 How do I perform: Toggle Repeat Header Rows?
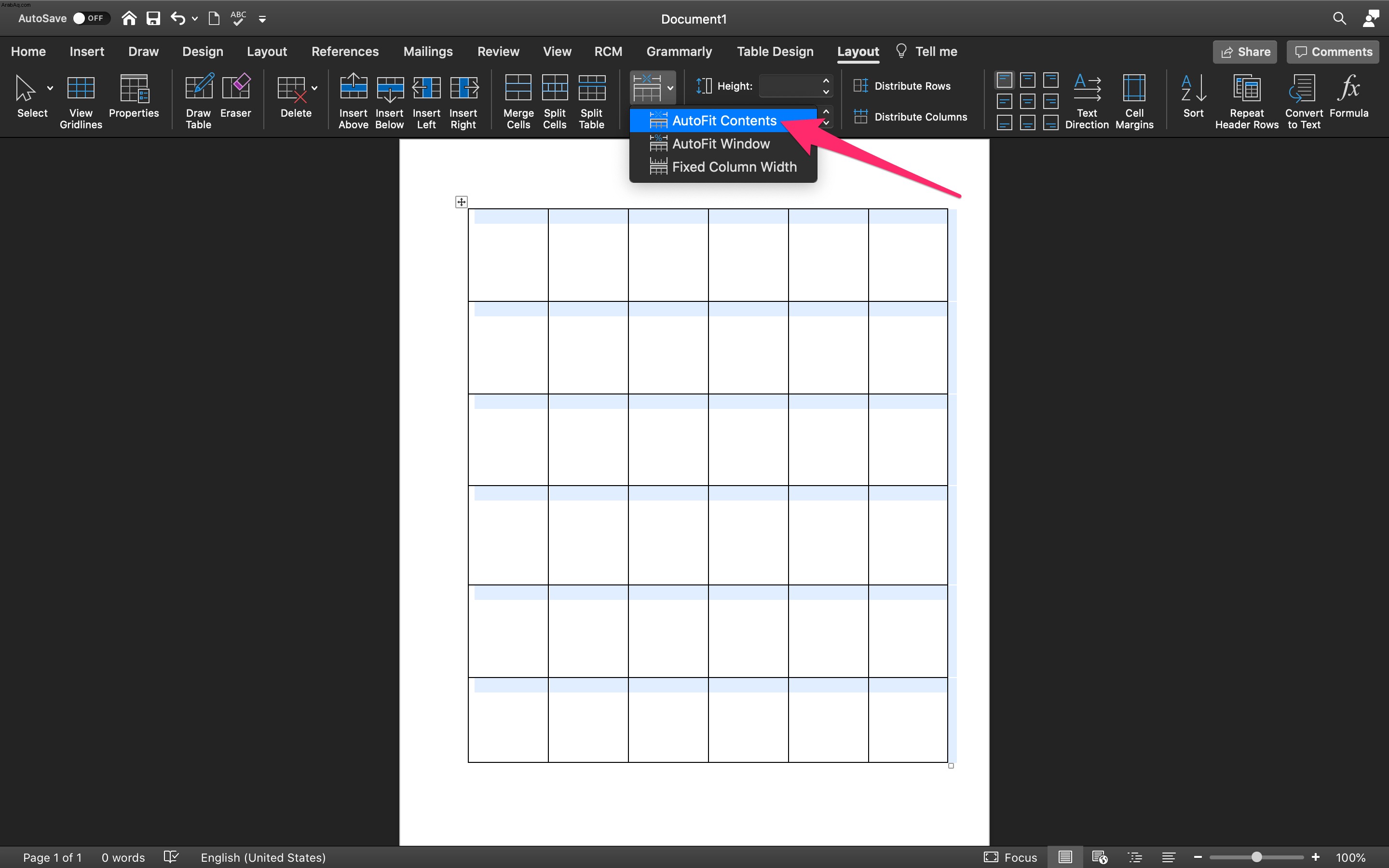click(x=1247, y=101)
